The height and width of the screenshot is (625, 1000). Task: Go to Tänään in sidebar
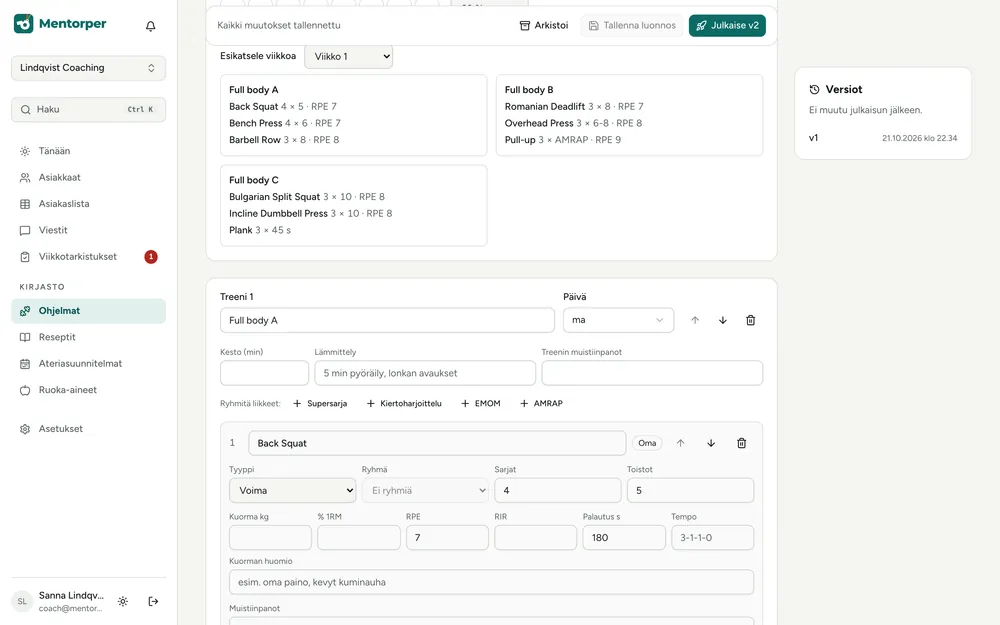89,151
